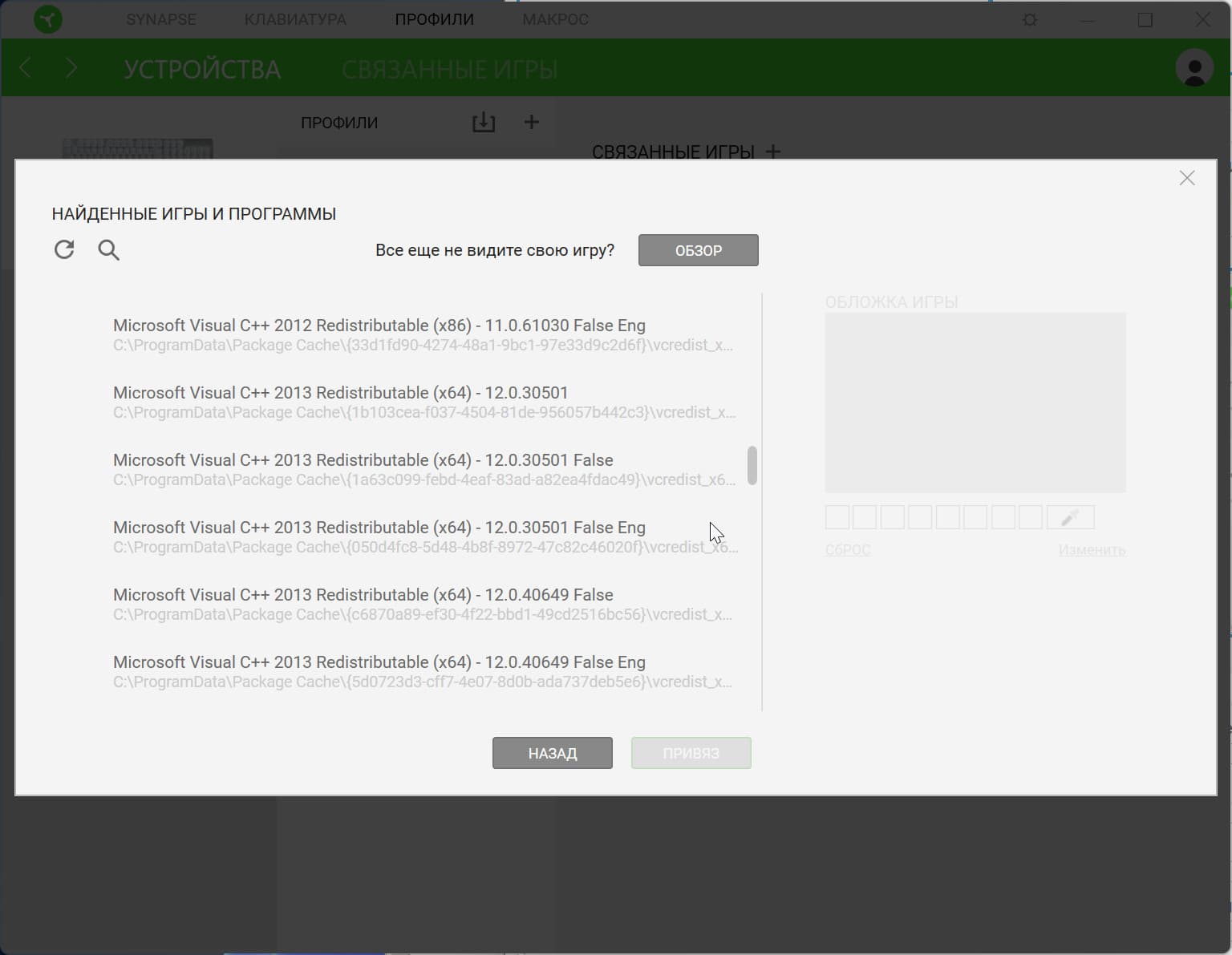Image resolution: width=1232 pixels, height=955 pixels.
Task: Open settings via the gear icon
Action: (x=1031, y=19)
